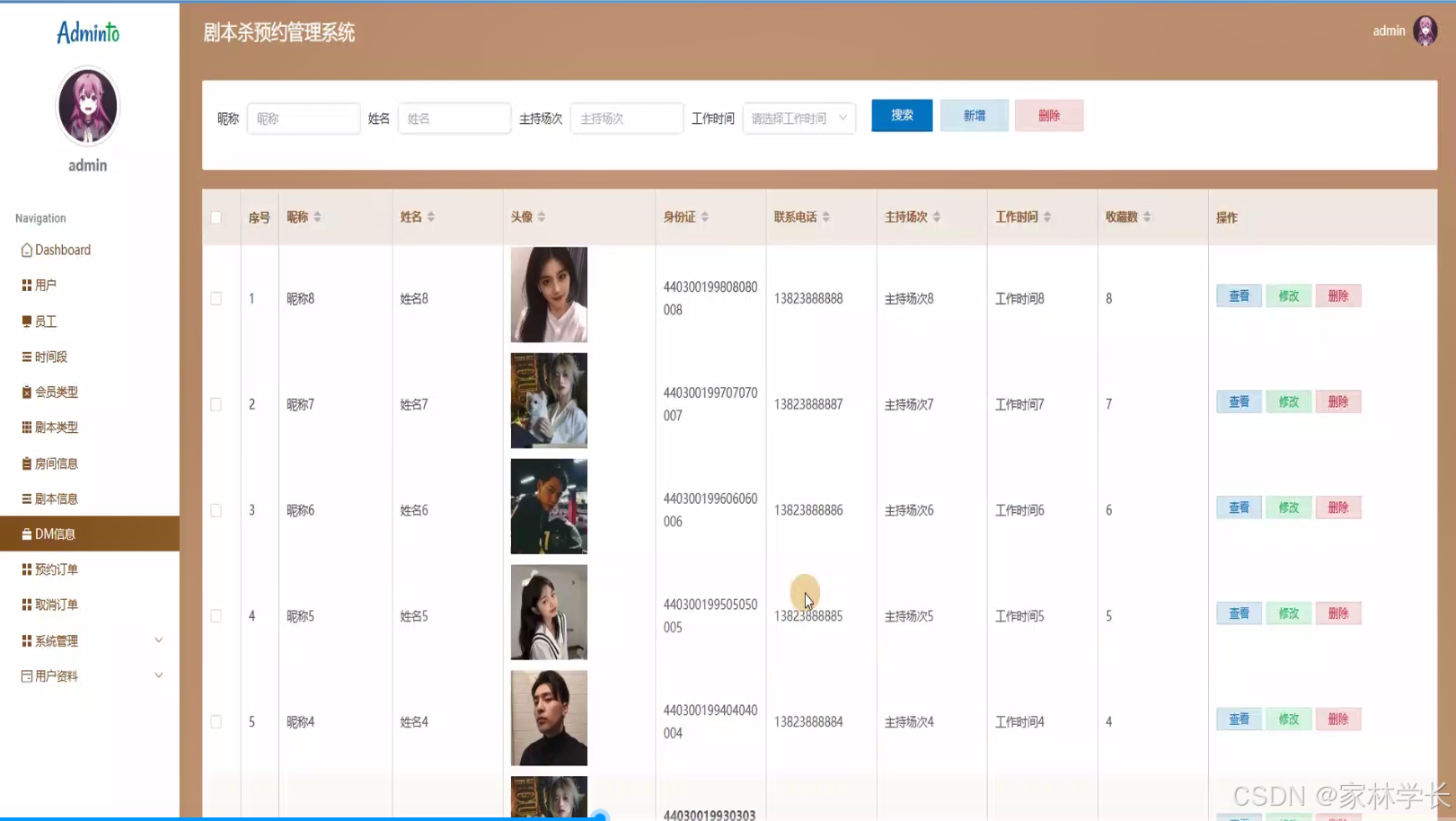This screenshot has height=821, width=1456.
Task: Click the 员工 sidebar icon
Action: pos(26,321)
